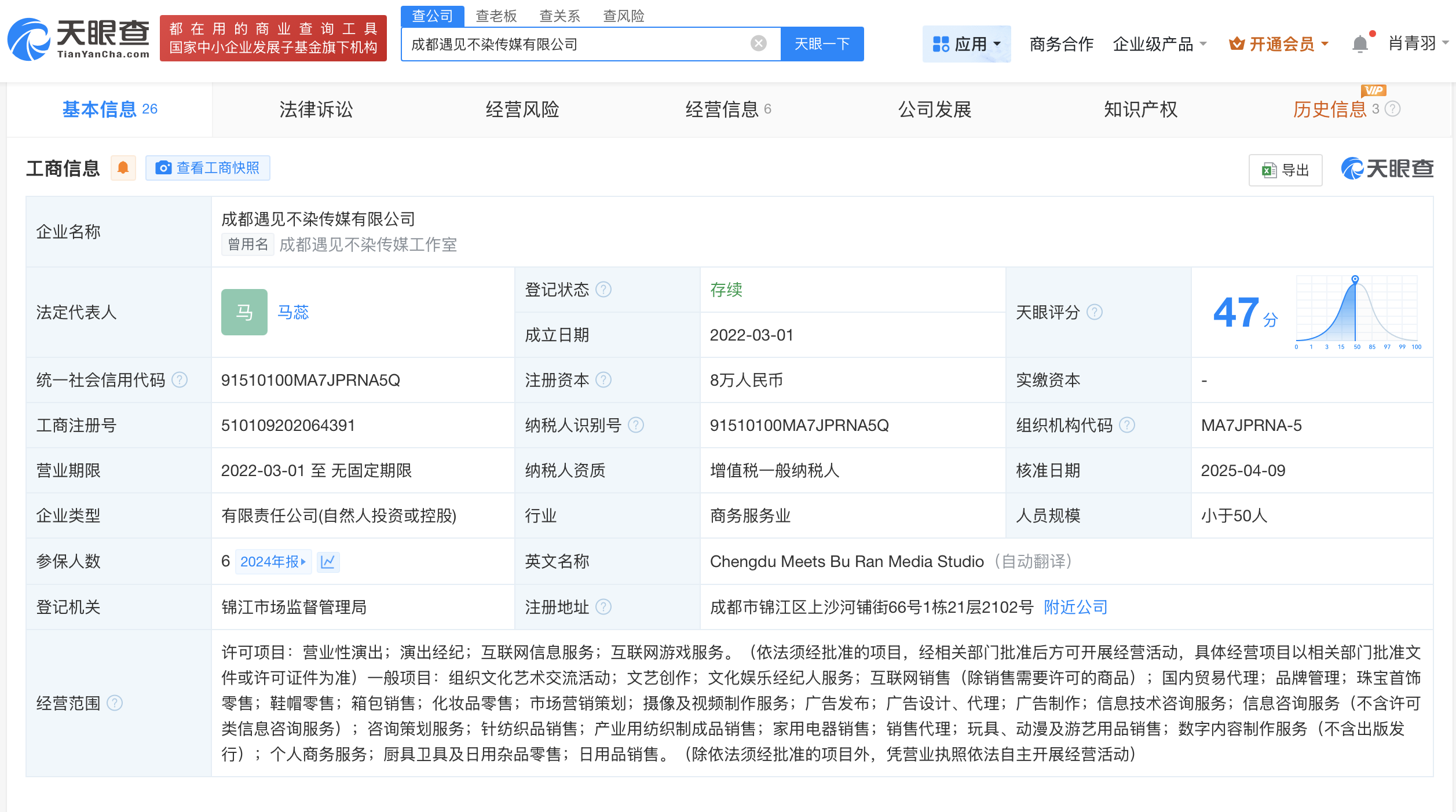Open notifications bell icon
The height and width of the screenshot is (812, 1456).
(x=1360, y=44)
